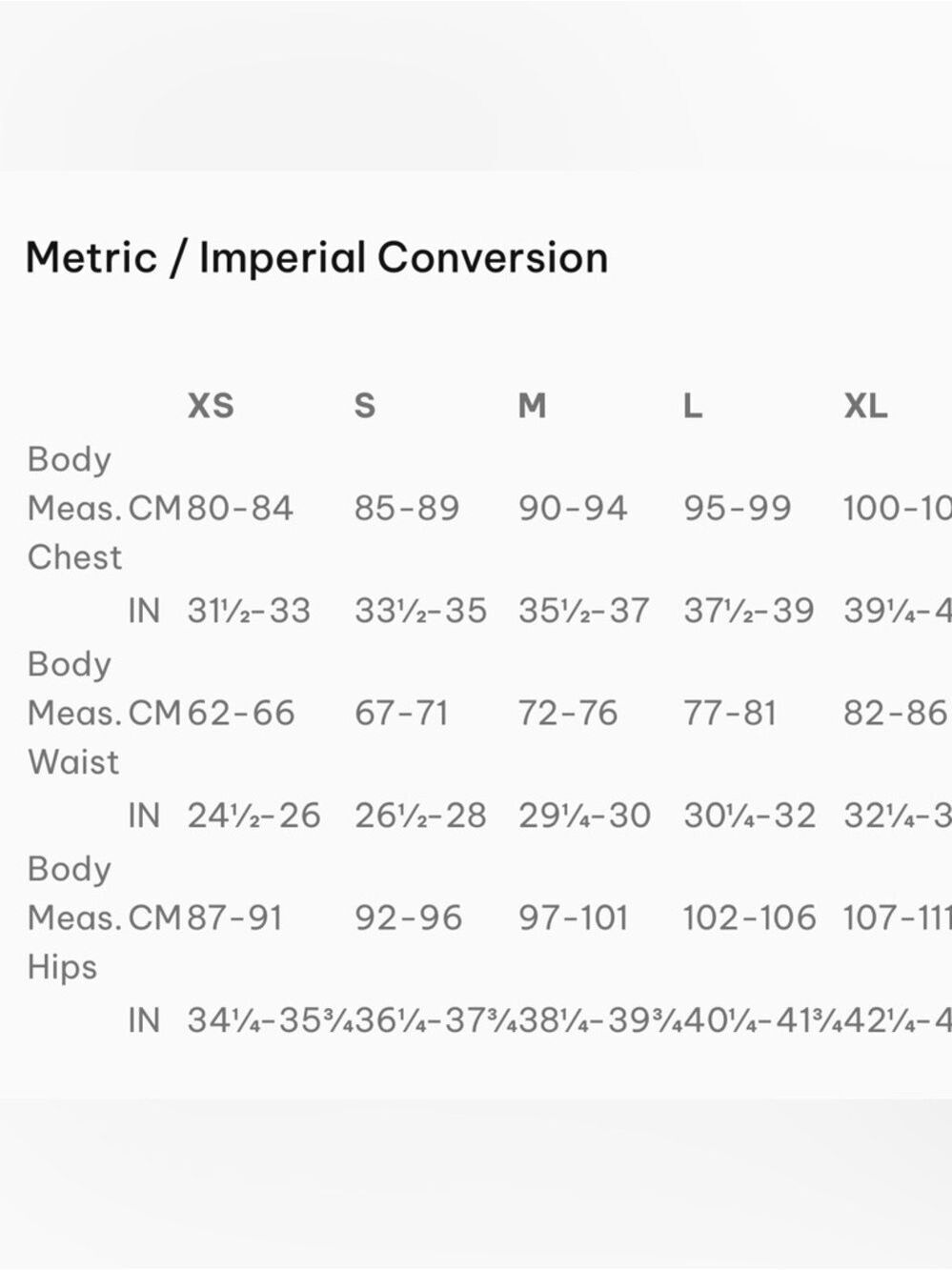
Task: Click chest inches value 37½-39
Action: [x=749, y=610]
